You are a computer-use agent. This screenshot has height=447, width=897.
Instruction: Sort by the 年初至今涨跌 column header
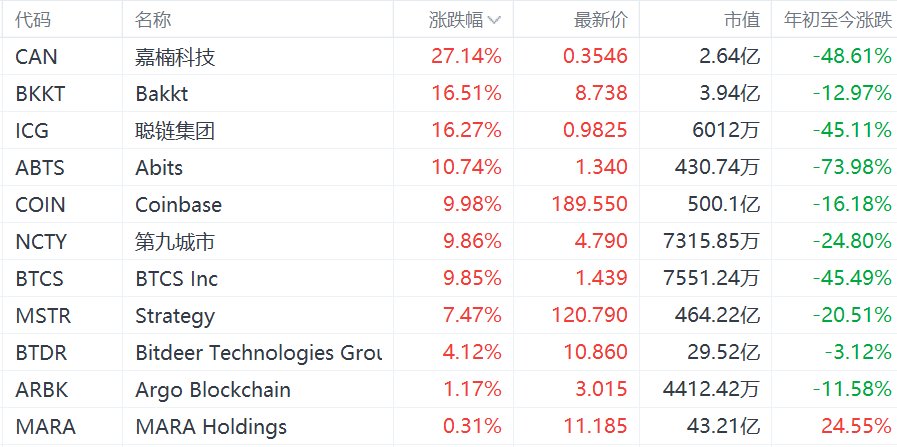(838, 20)
